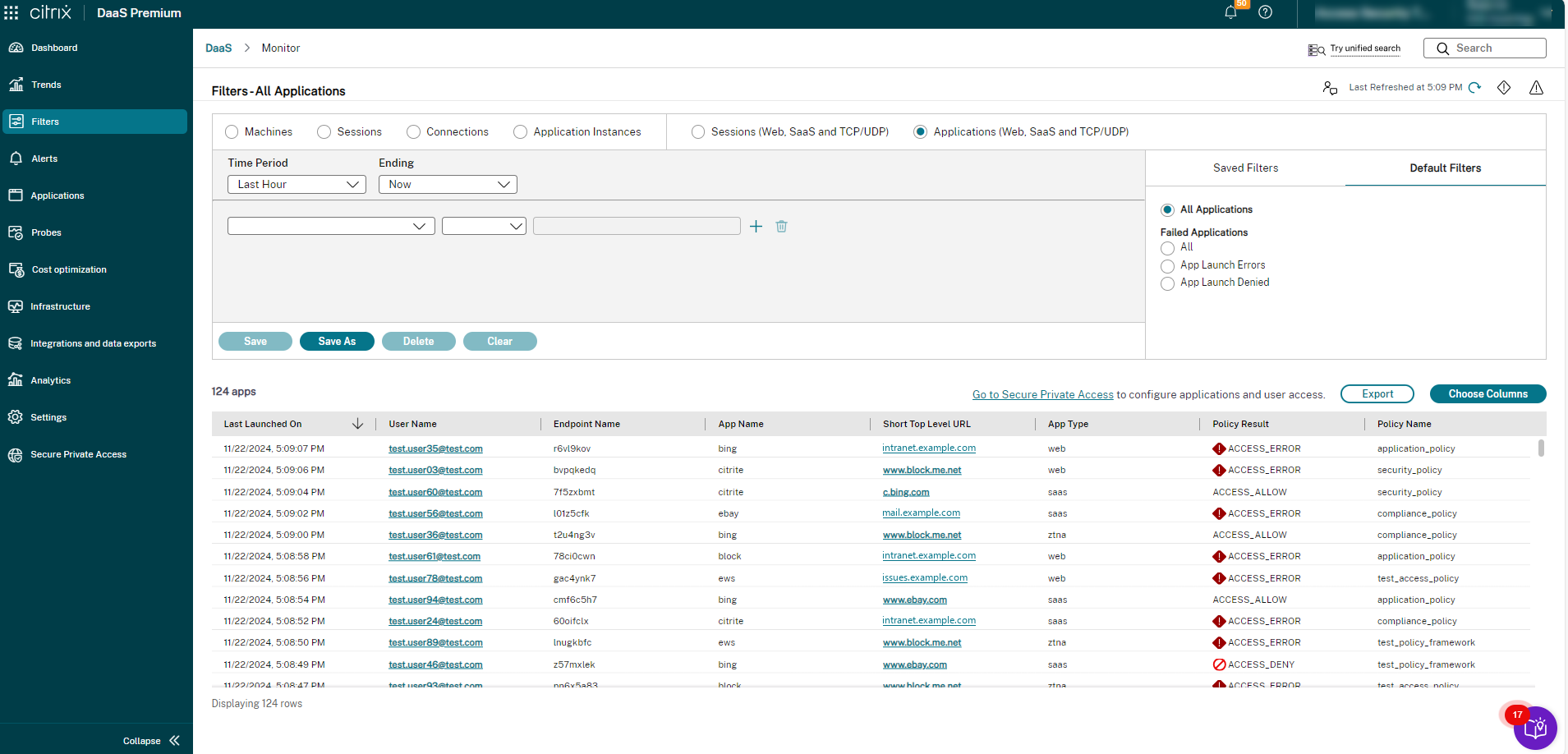Open the help question mark icon
The height and width of the screenshot is (754, 1568).
click(x=1265, y=12)
